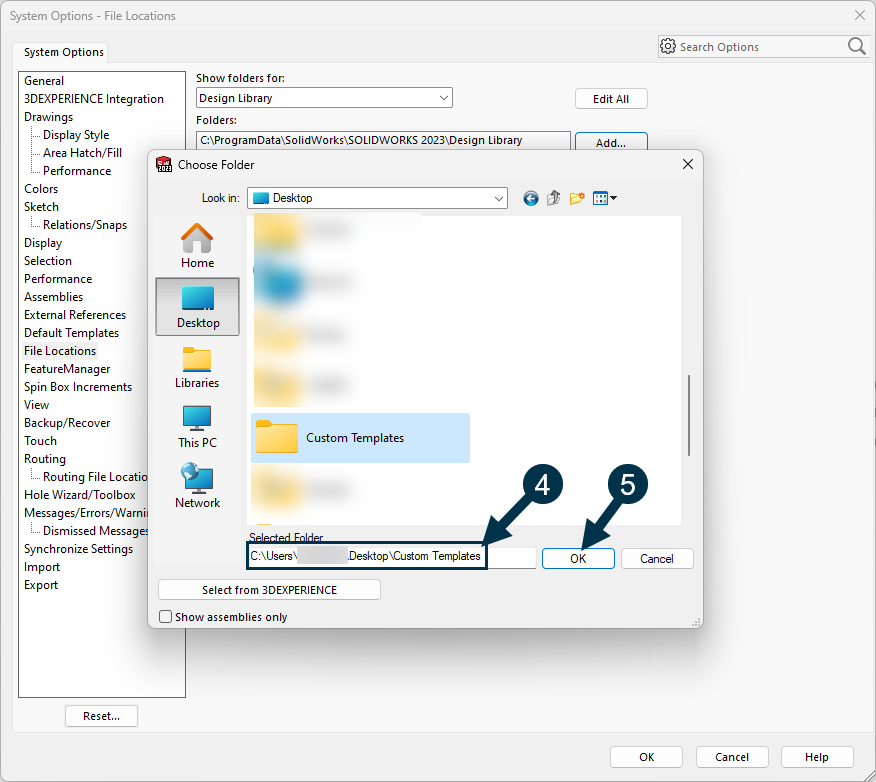Select Performance under Drawings
Viewport: 876px width, 782px height.
[x=77, y=171]
